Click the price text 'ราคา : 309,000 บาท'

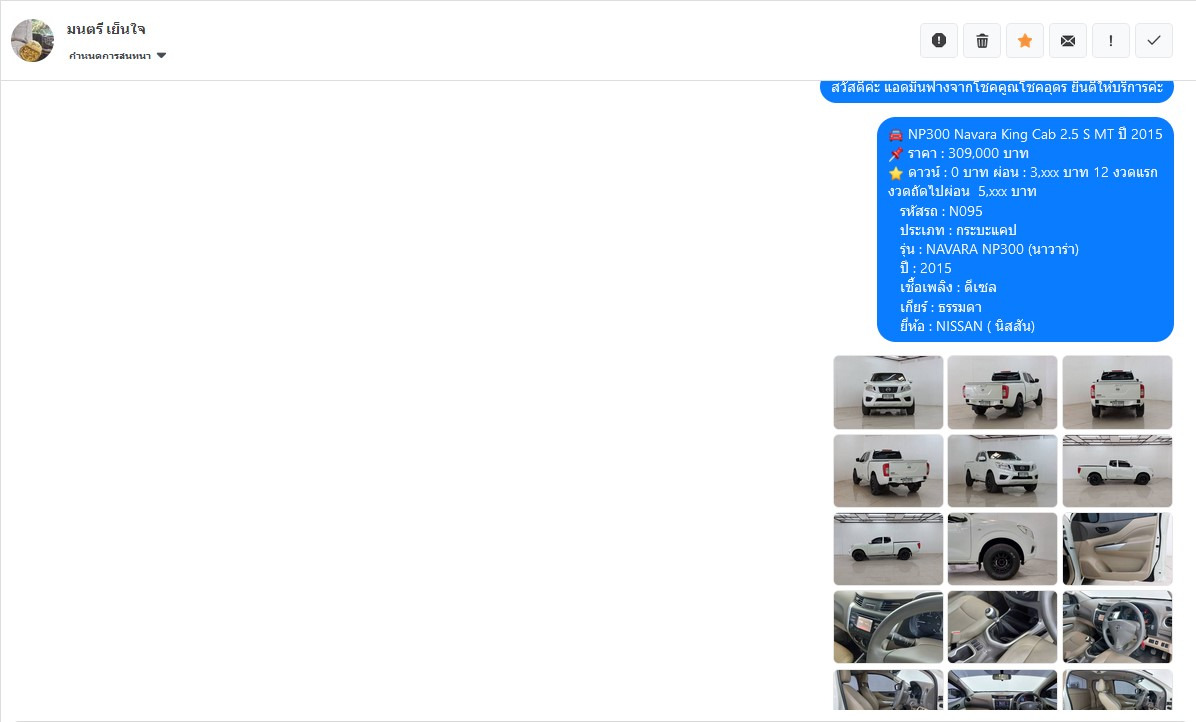(x=968, y=153)
